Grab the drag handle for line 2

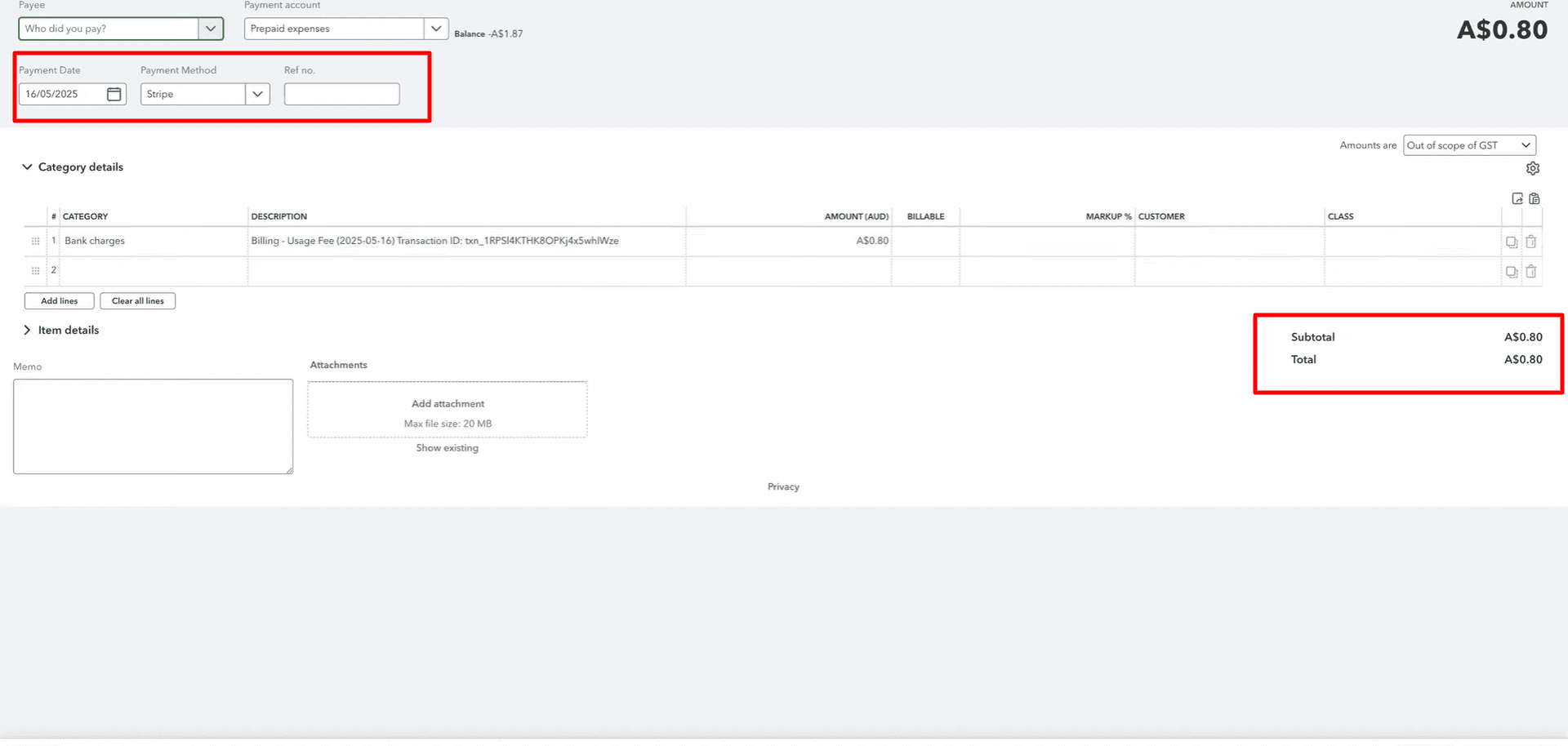click(x=35, y=271)
